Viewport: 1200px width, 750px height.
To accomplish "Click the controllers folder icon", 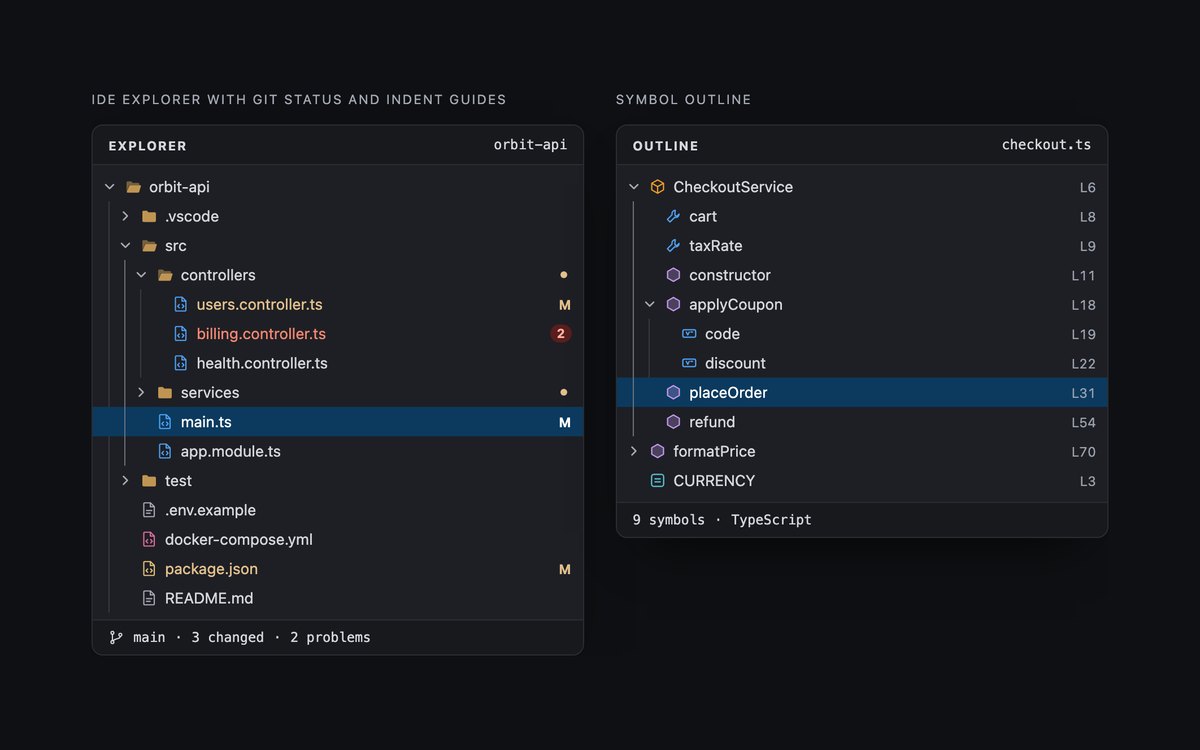I will click(165, 275).
